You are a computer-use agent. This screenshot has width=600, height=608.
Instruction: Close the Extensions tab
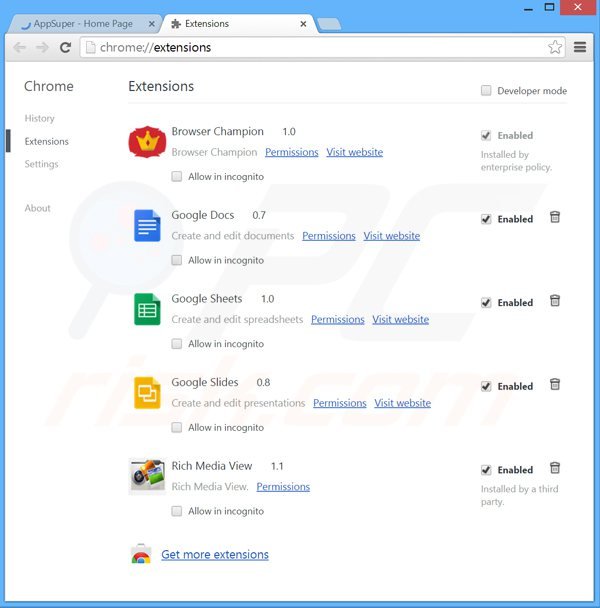click(303, 24)
